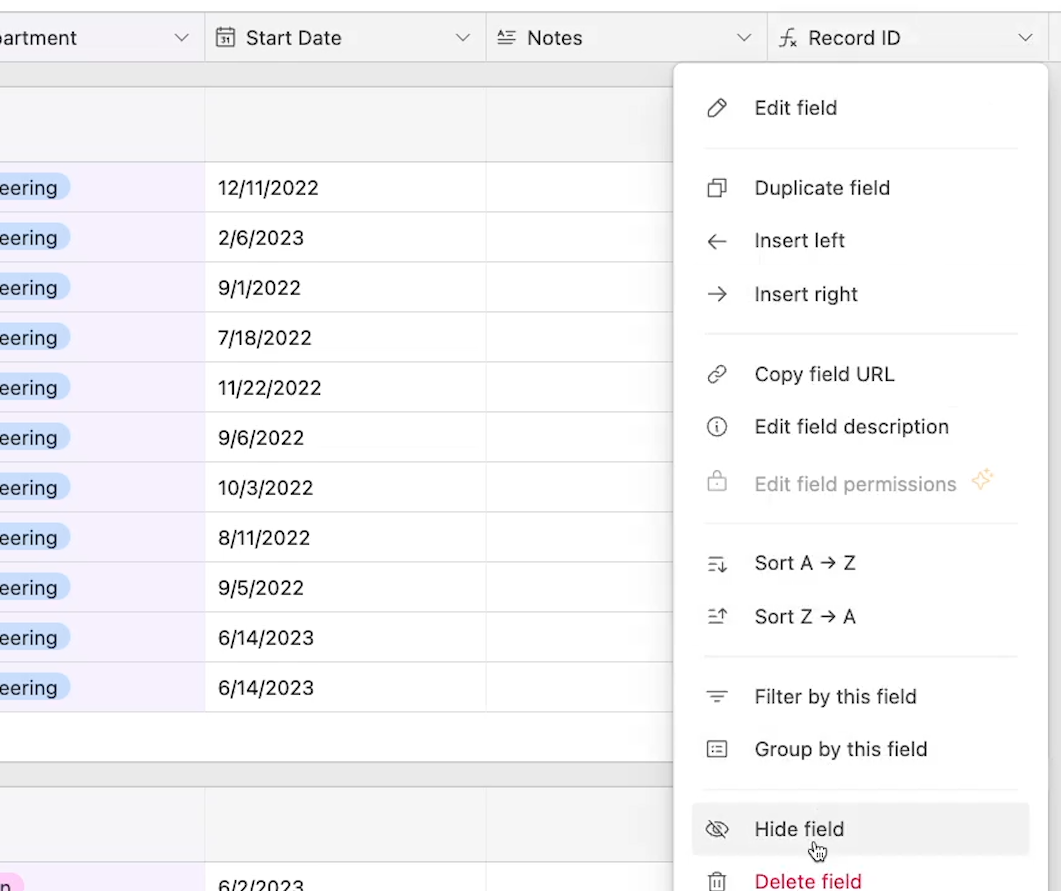1061x891 pixels.
Task: Click the sparkle premium icon beside field permissions
Action: pos(982,479)
